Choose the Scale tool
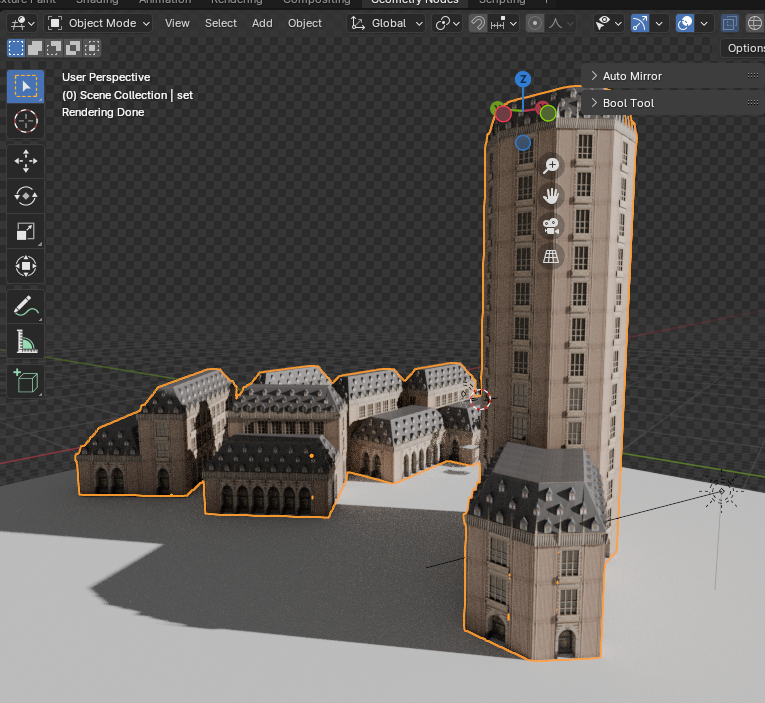The width and height of the screenshot is (765, 703). 26,232
